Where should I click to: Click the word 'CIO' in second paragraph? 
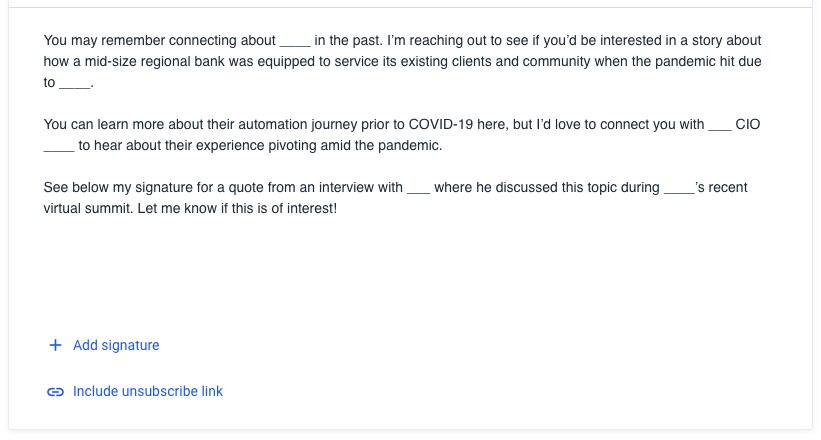(748, 126)
